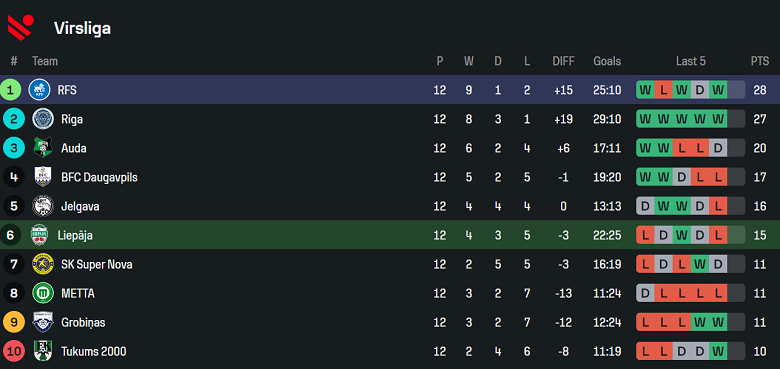This screenshot has height=369, width=780.
Task: Sort table by PTS column header
Action: click(760, 61)
